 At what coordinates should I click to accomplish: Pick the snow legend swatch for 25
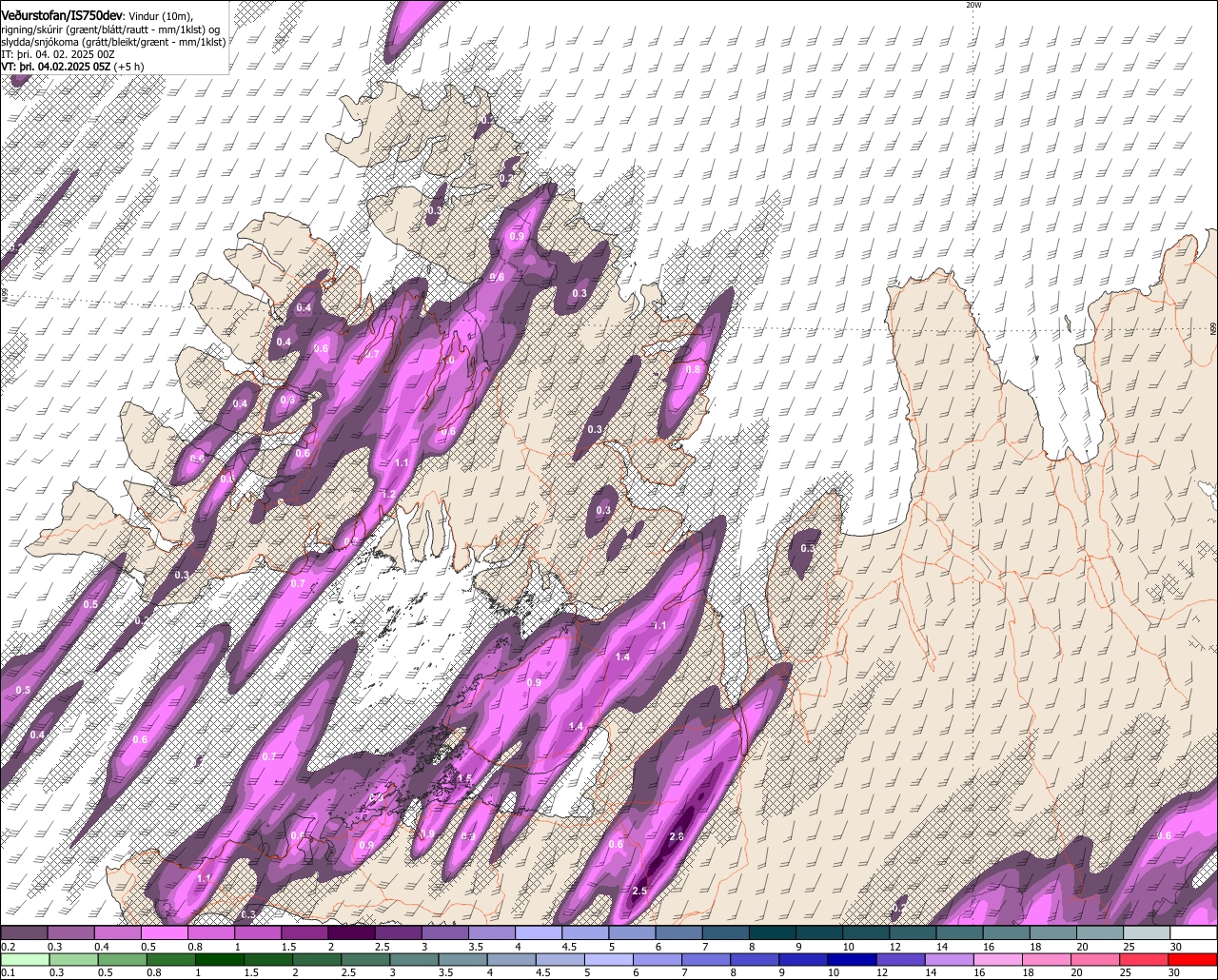coord(1147,933)
